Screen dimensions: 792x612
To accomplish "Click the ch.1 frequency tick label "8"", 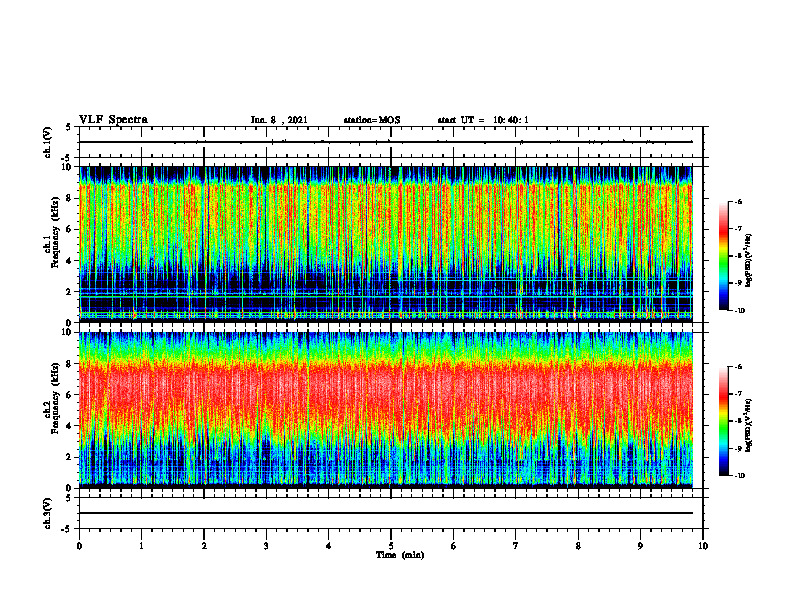I will click(70, 198).
